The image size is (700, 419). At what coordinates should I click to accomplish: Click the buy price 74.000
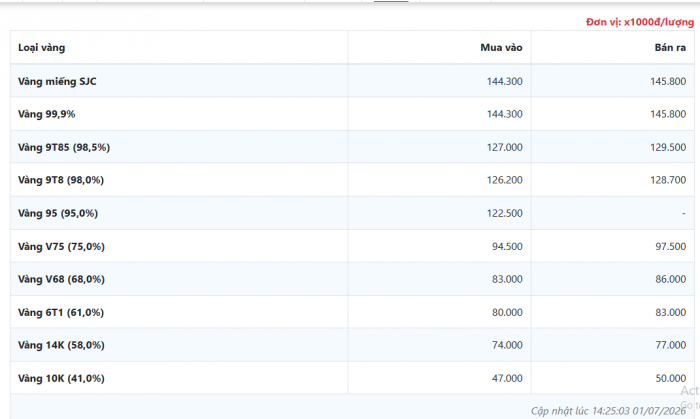click(507, 345)
